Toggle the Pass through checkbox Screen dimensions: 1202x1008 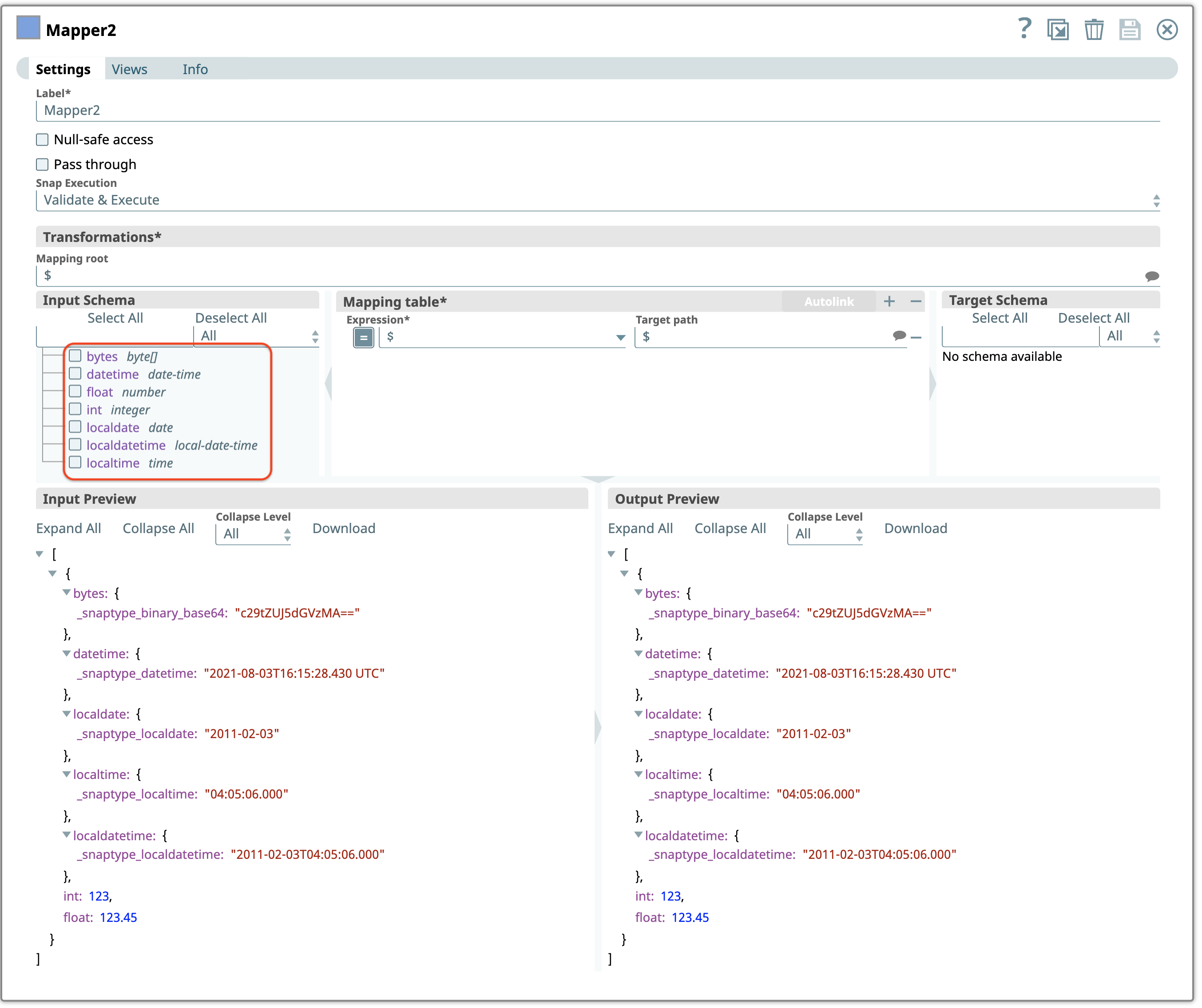[x=42, y=165]
